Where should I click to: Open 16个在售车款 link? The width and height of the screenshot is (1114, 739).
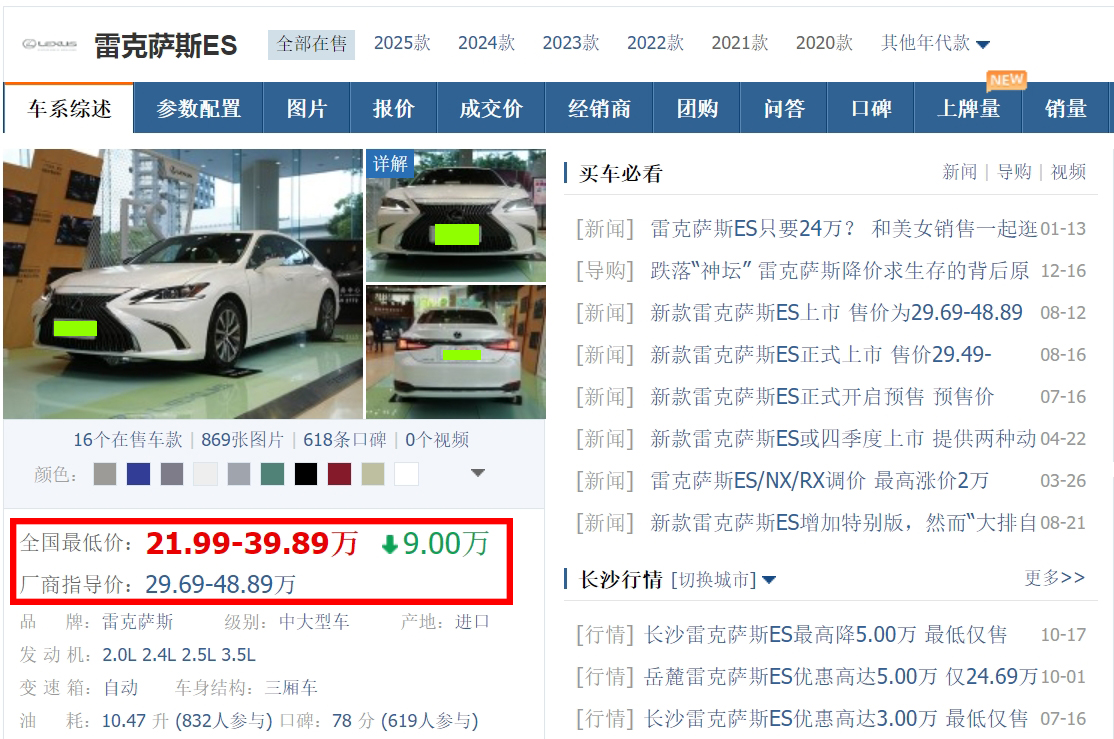(x=128, y=440)
